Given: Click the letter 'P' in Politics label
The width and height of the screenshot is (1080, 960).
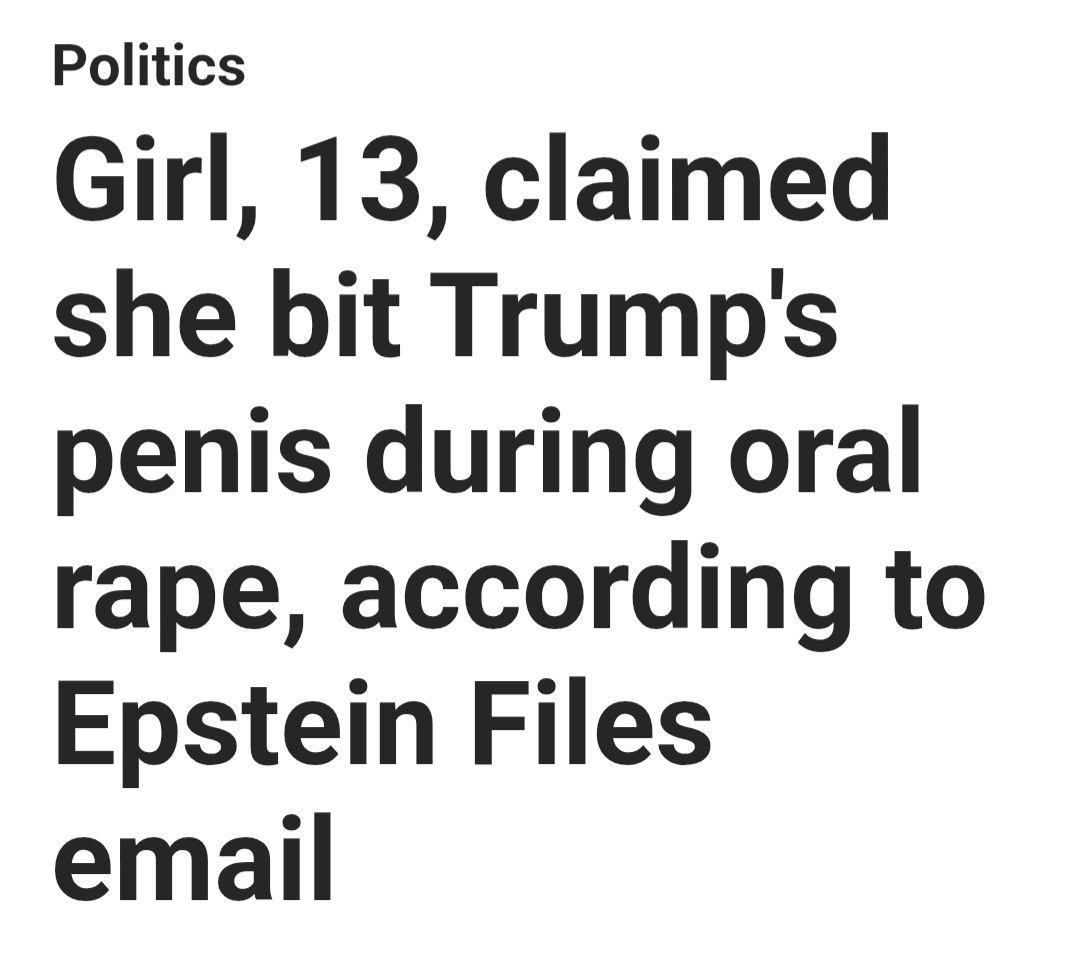Looking at the screenshot, I should pyautogui.click(x=67, y=66).
